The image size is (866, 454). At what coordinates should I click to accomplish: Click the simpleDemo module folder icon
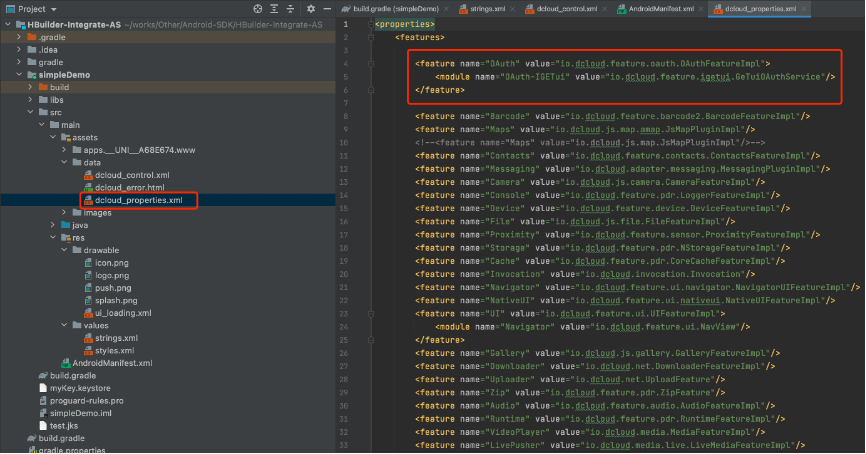point(32,75)
